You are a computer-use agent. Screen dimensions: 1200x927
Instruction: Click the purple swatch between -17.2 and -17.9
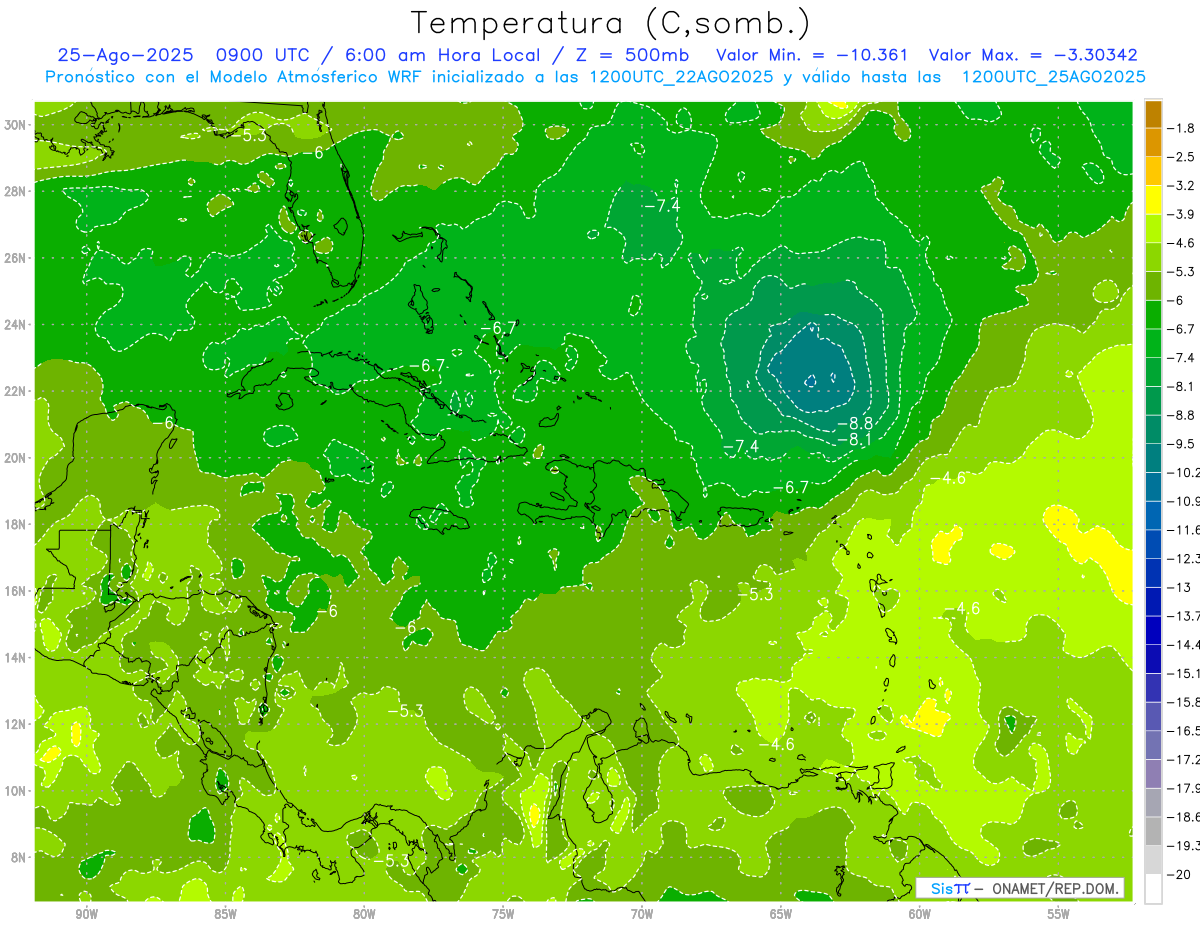pyautogui.click(x=1153, y=774)
